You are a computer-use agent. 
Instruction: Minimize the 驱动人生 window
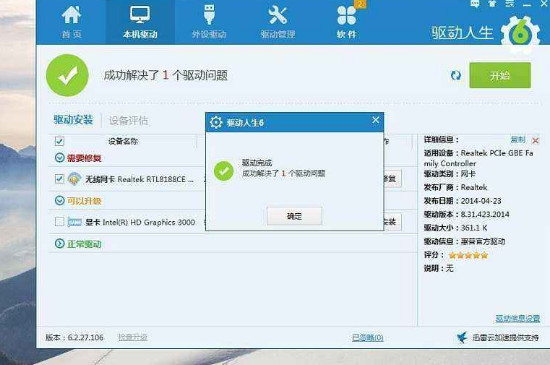coord(527,5)
